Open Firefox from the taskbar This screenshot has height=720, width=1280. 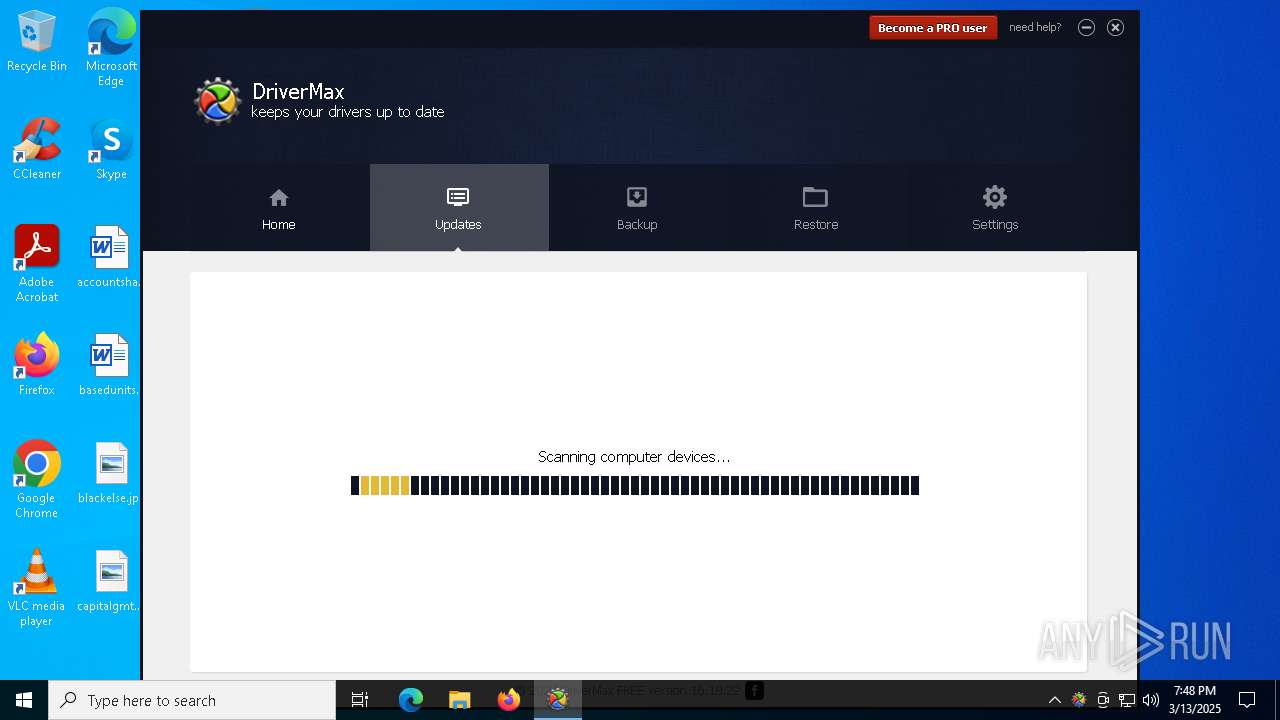509,700
